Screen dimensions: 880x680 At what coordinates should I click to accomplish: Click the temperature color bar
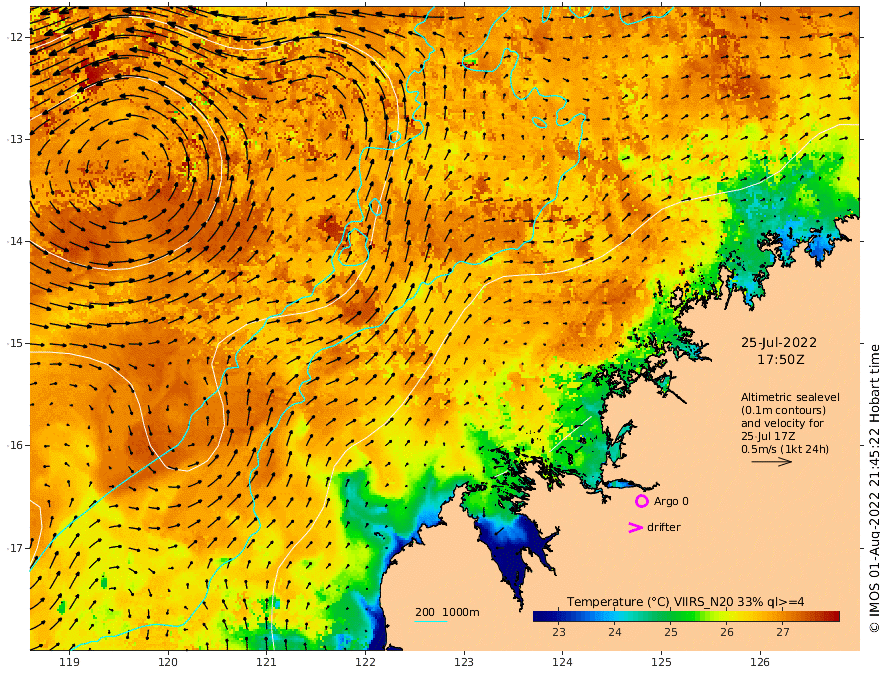coord(686,616)
